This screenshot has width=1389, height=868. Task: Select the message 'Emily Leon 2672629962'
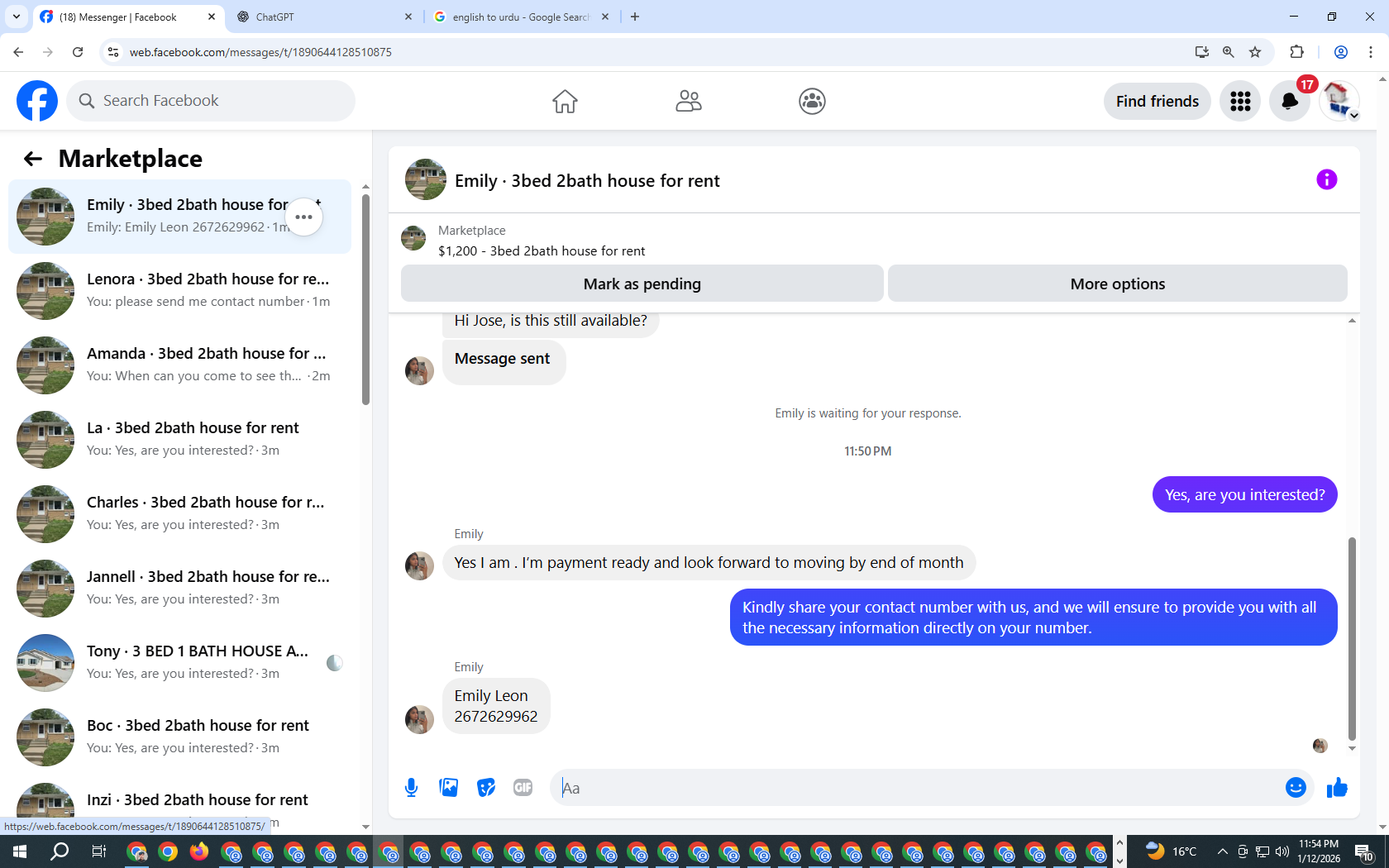tap(496, 706)
